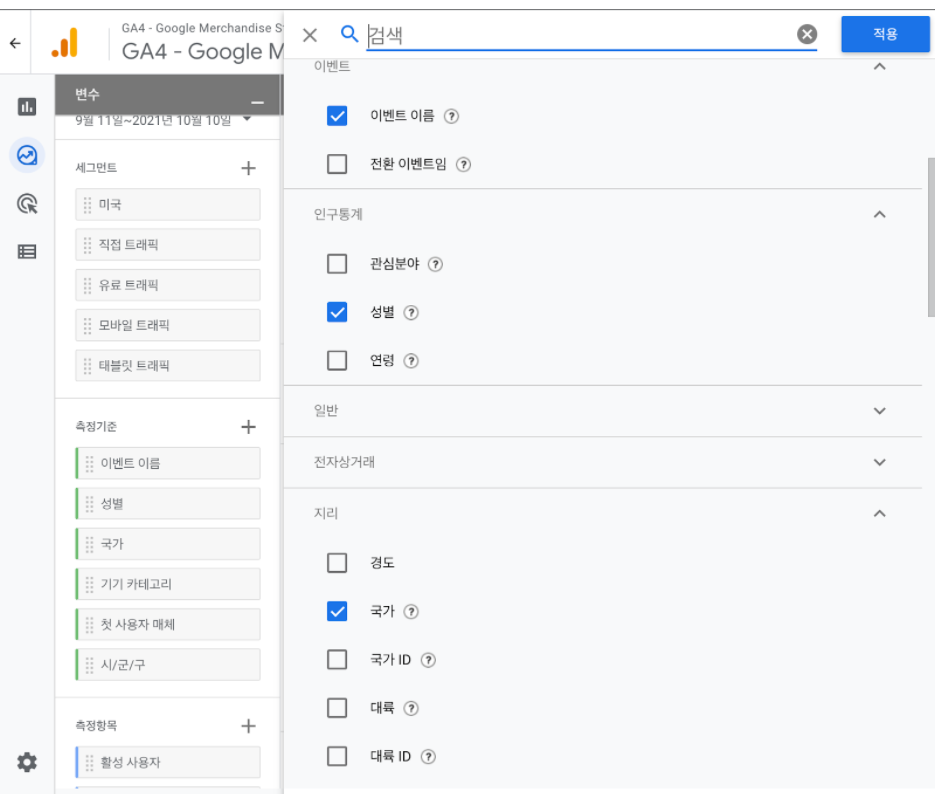The width and height of the screenshot is (946, 797).
Task: Click the back arrow icon
Action: click(15, 43)
